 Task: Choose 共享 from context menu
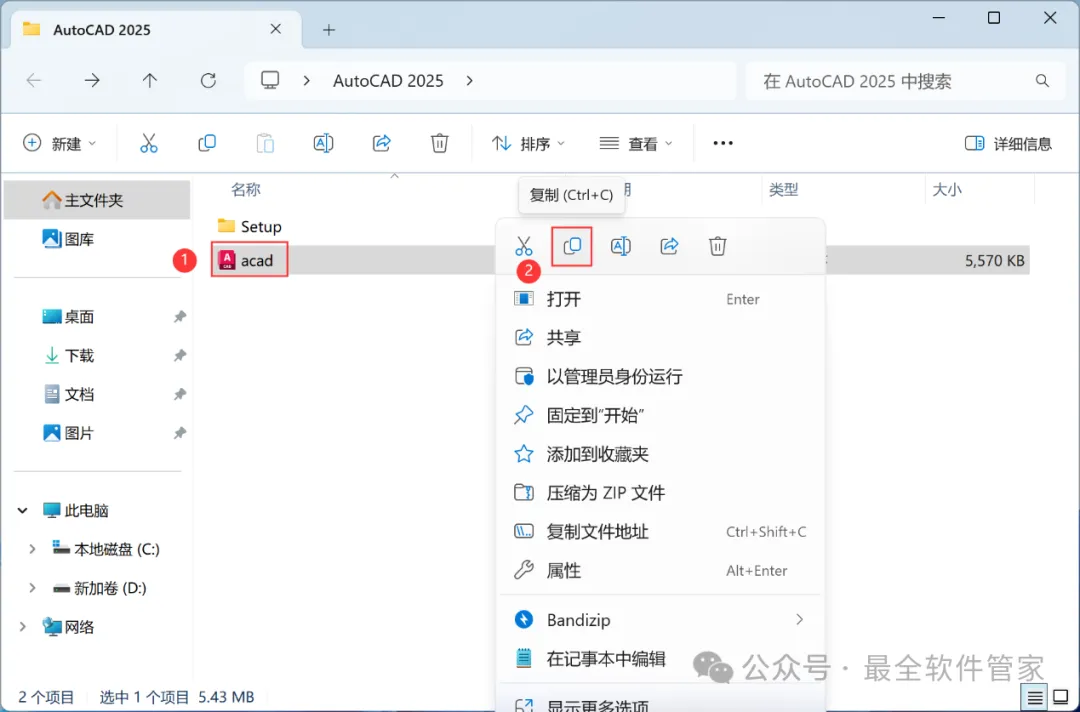(661, 337)
